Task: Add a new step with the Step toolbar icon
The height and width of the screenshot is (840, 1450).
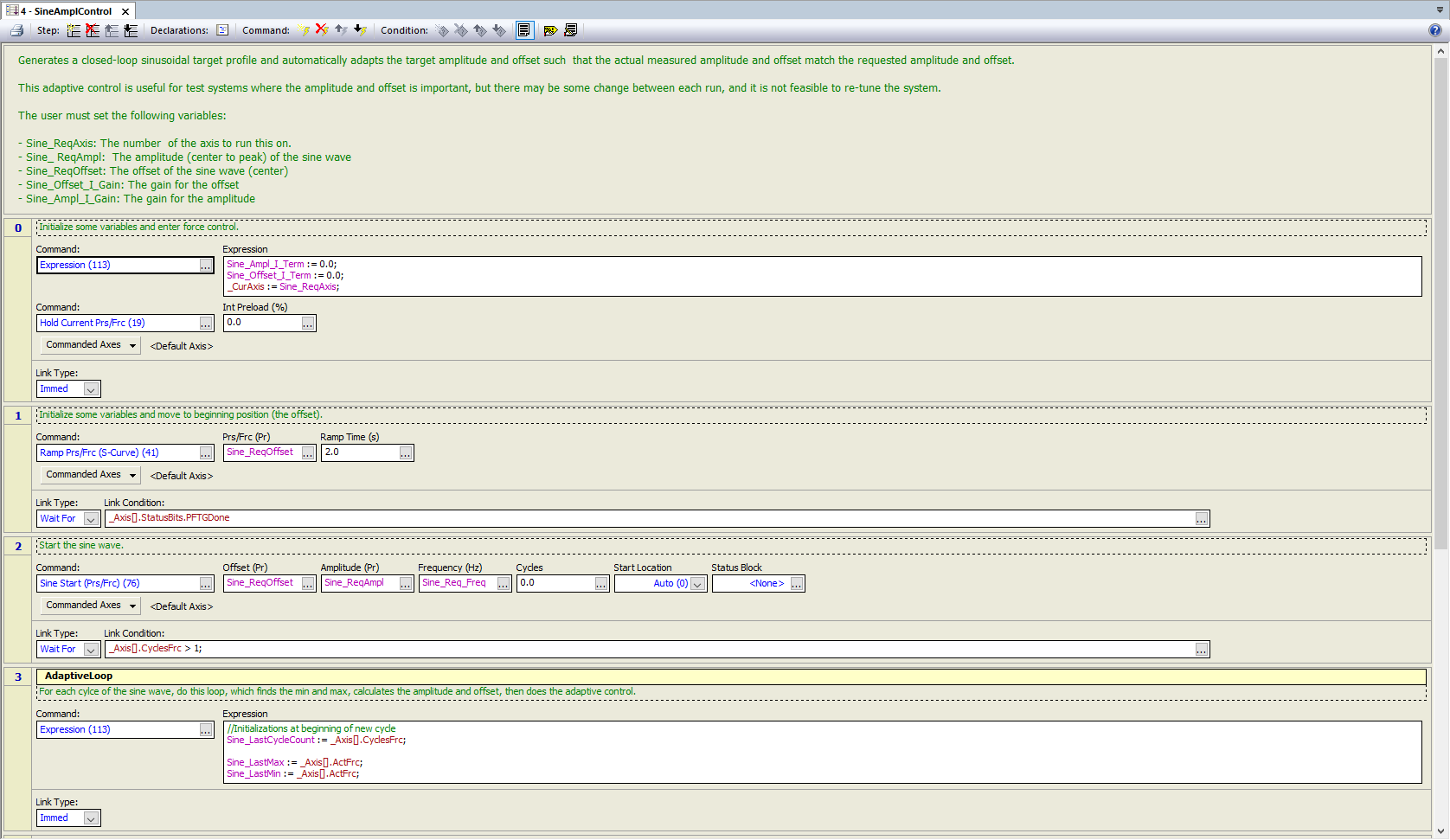Action: click(74, 30)
